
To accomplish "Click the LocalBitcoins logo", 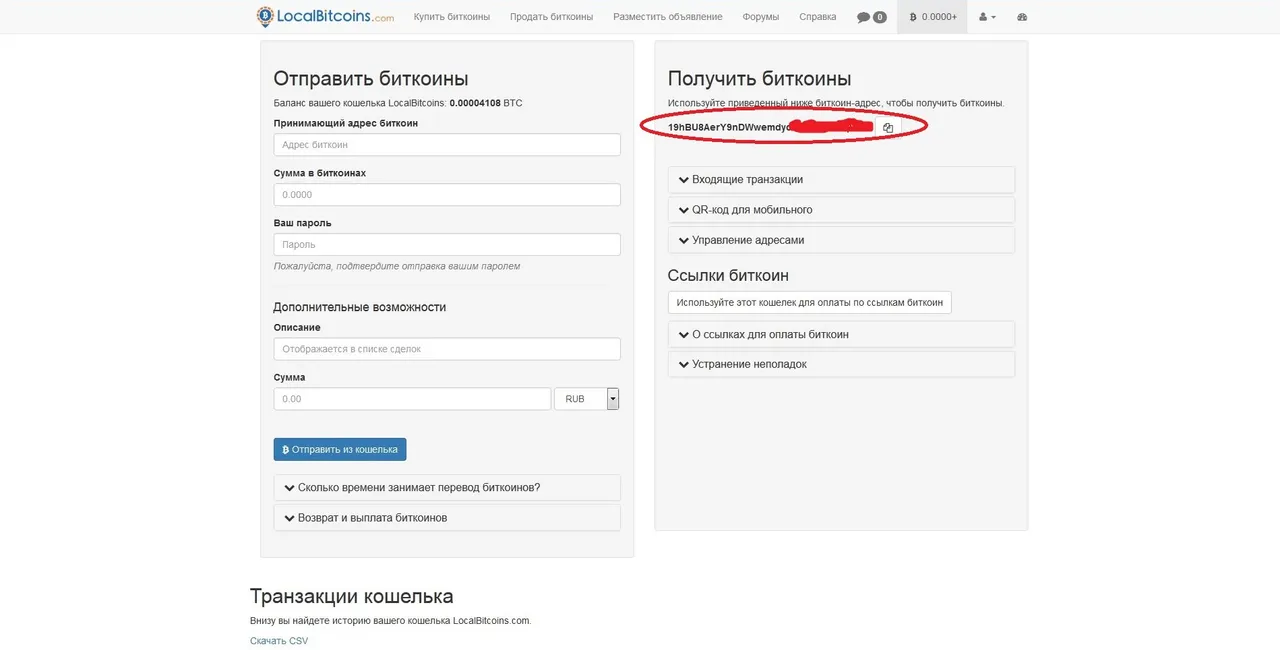I will pos(325,17).
